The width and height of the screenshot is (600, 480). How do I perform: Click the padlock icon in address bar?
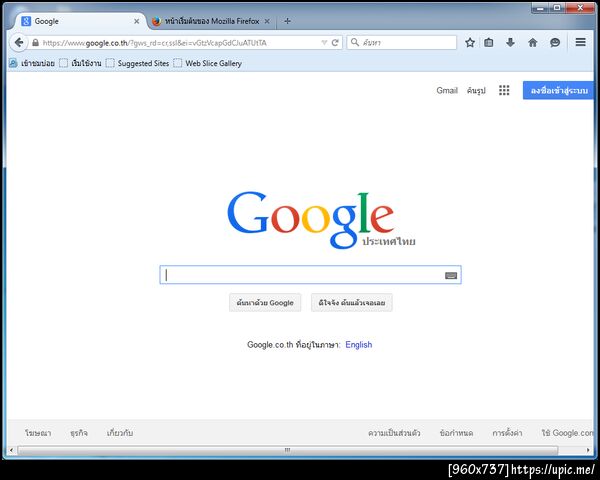(x=35, y=42)
